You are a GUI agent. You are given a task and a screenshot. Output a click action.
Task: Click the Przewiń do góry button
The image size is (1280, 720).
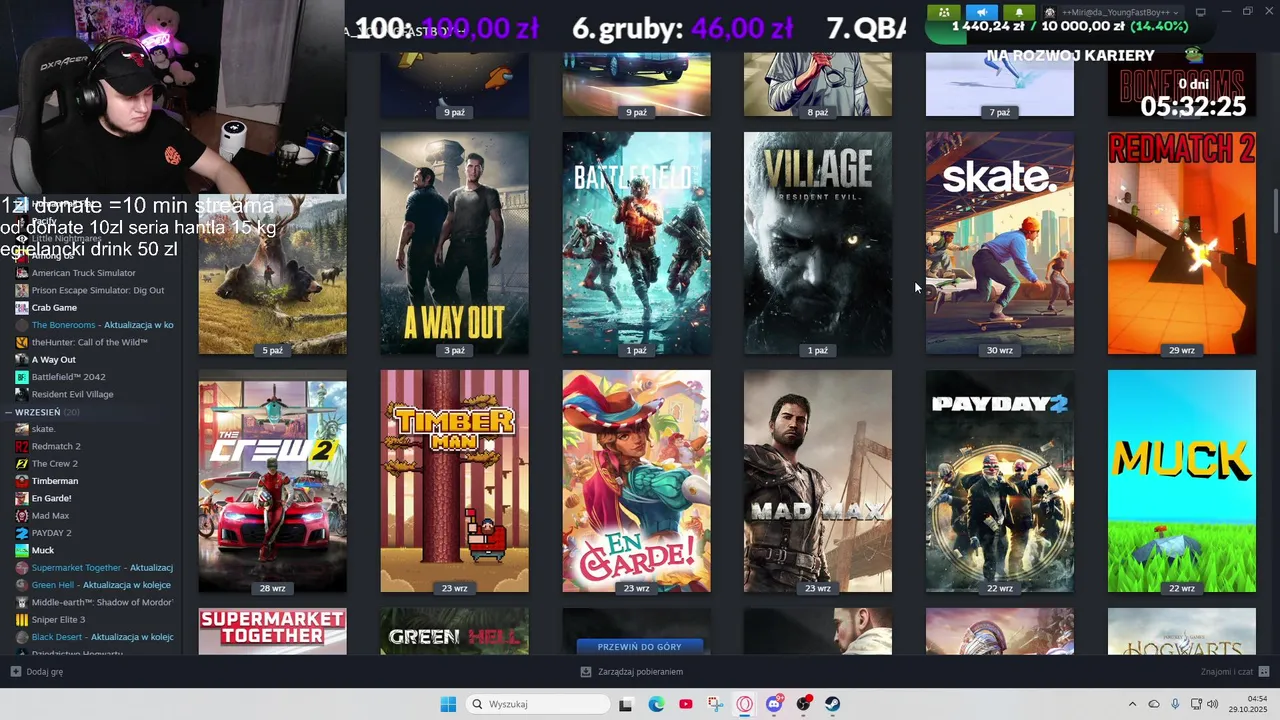coord(638,647)
